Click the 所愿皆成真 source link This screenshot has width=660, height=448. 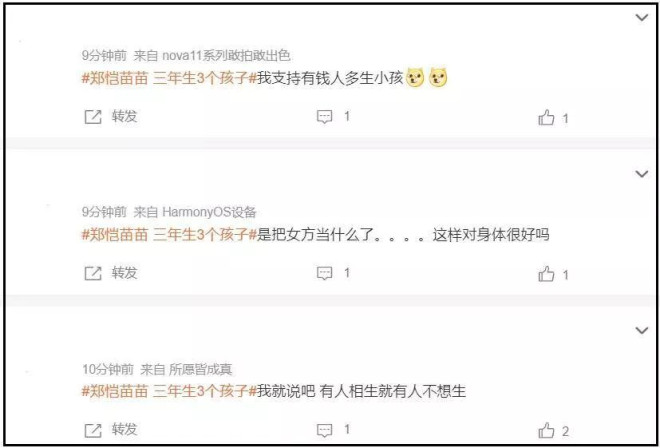pyautogui.click(x=200, y=370)
